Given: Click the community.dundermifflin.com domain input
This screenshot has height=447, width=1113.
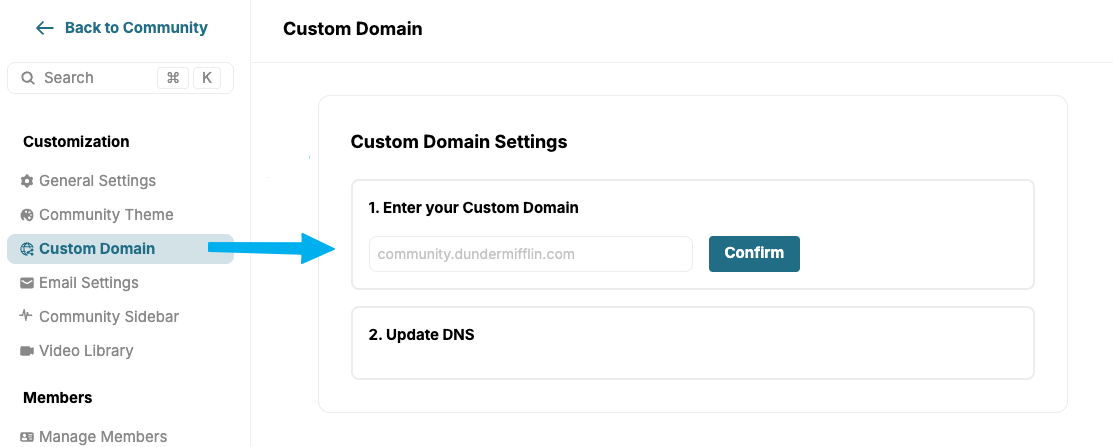Looking at the screenshot, I should tap(530, 254).
